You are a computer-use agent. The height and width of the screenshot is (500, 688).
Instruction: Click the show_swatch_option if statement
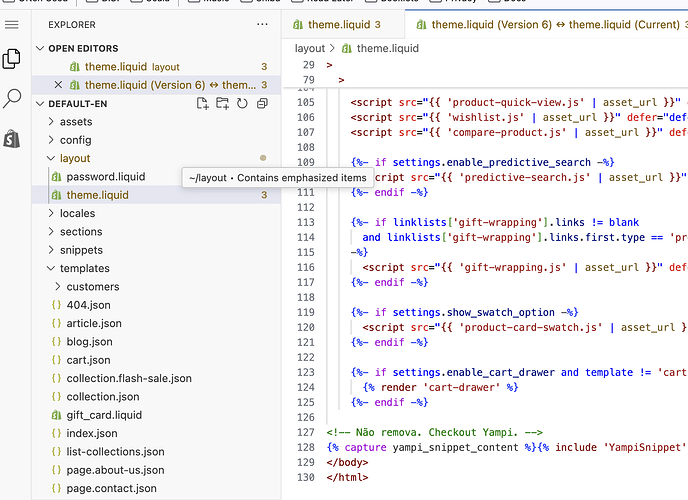464,312
